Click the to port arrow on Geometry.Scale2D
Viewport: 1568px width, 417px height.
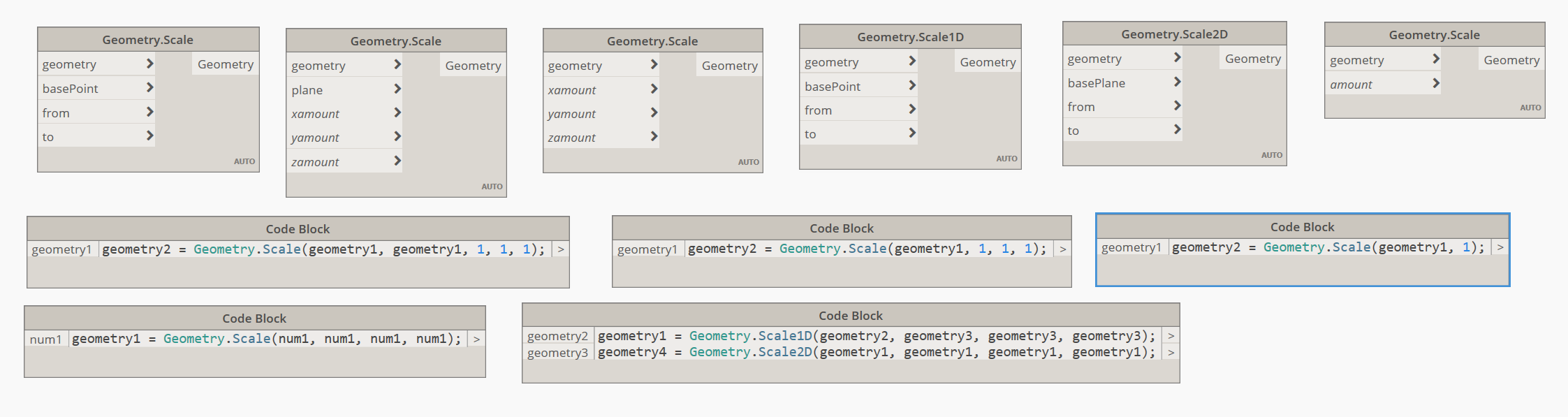click(x=1177, y=130)
